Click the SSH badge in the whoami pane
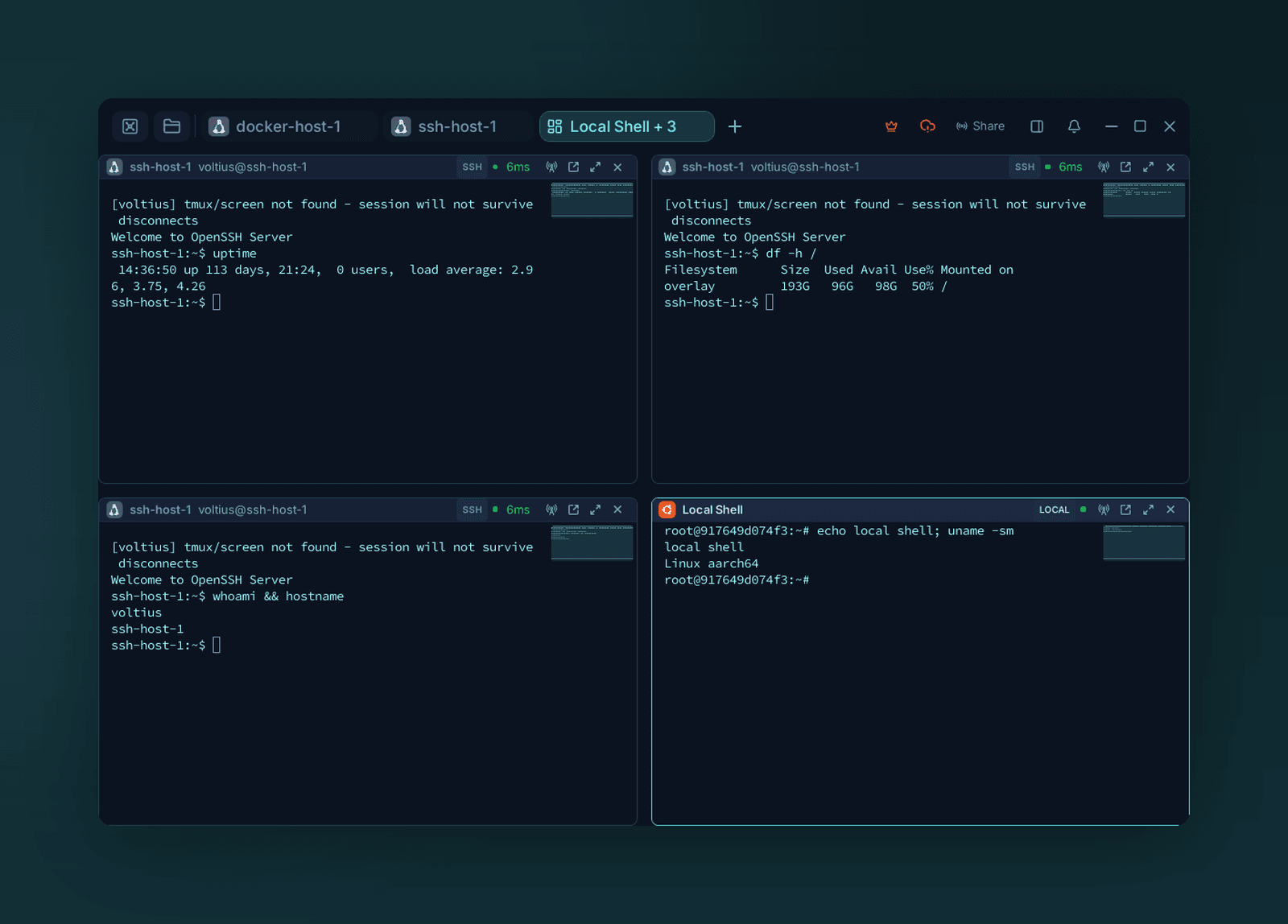 (x=473, y=509)
